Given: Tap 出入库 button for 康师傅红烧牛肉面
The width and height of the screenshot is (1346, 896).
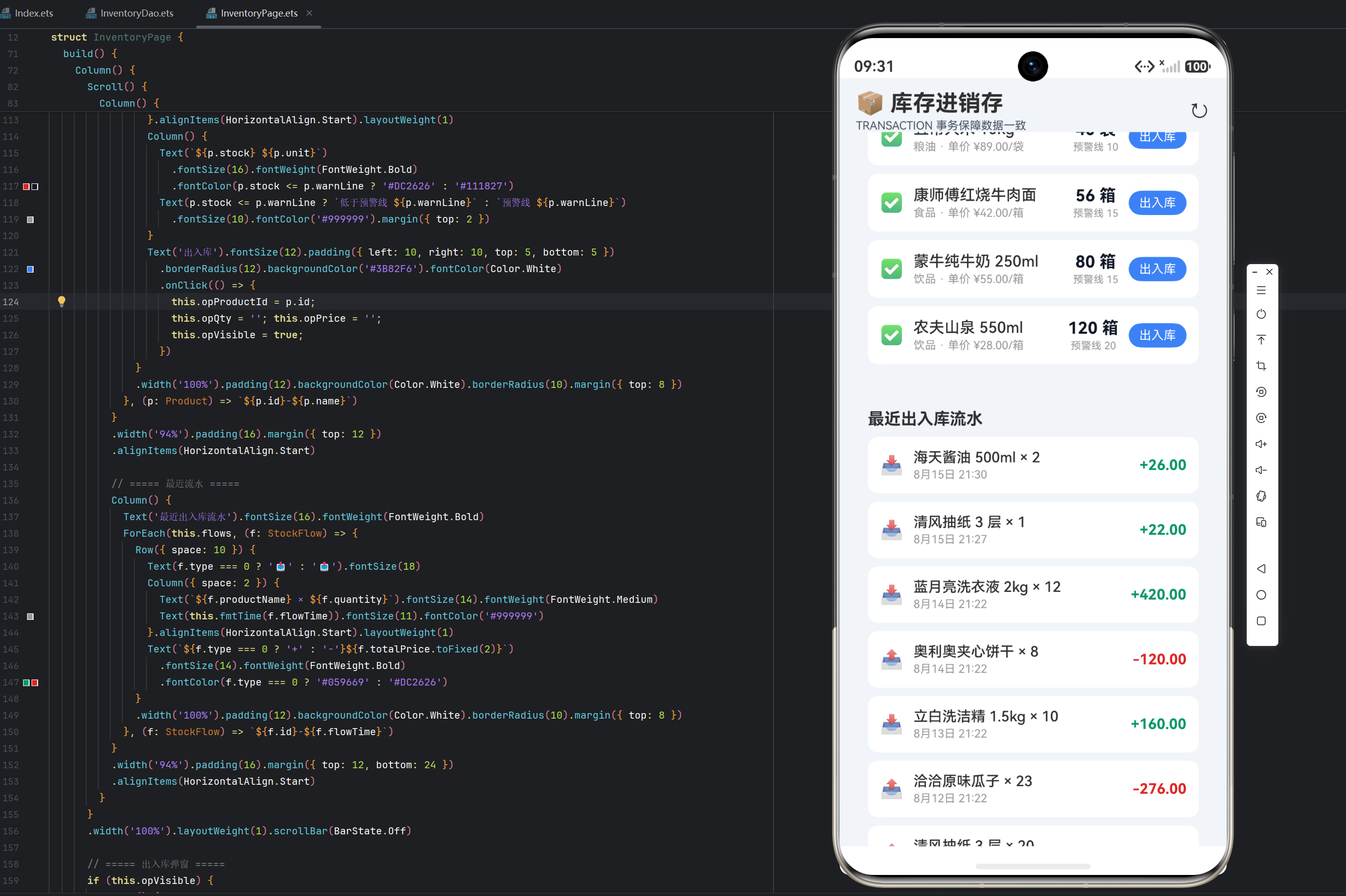Looking at the screenshot, I should click(x=1158, y=203).
